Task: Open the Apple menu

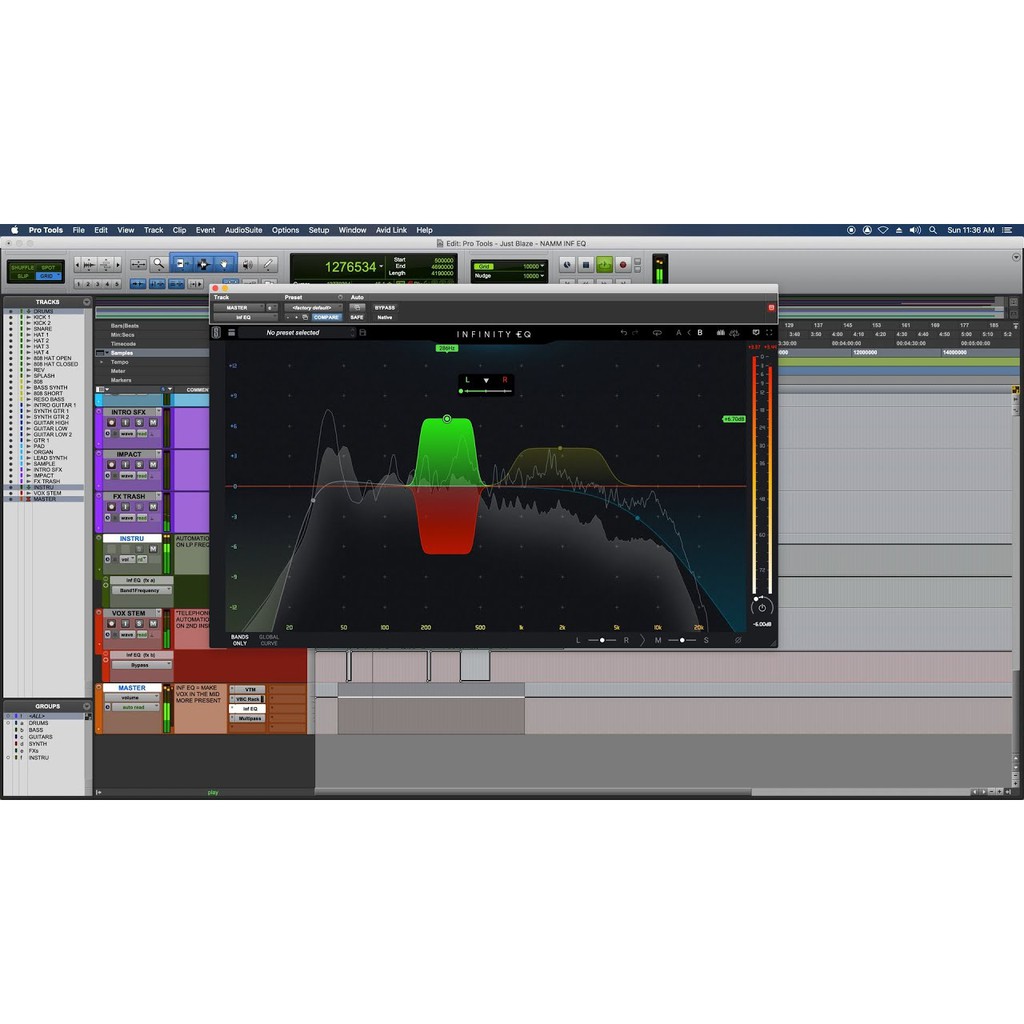Action: click(x=14, y=230)
